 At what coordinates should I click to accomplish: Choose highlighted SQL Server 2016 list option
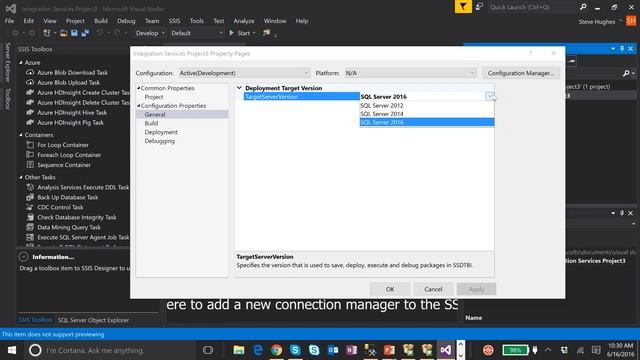point(427,122)
